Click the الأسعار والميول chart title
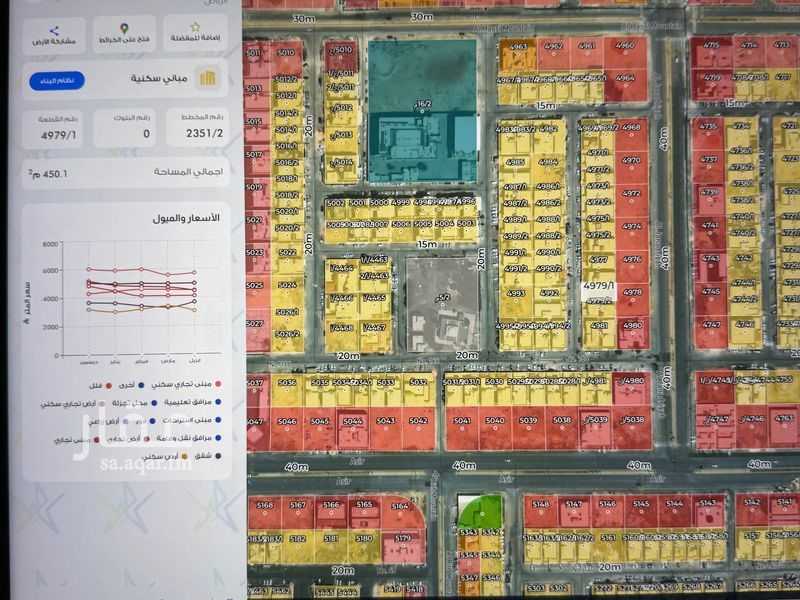800x600 pixels. (x=186, y=218)
